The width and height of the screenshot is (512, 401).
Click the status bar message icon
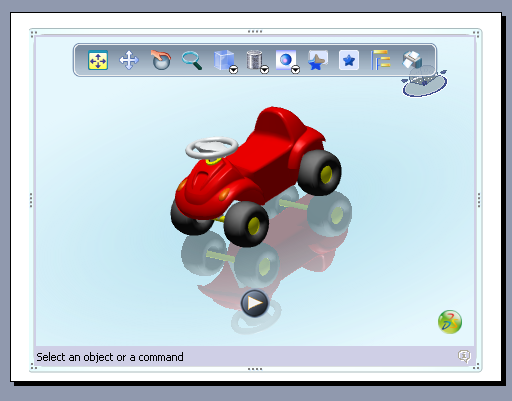[464, 356]
